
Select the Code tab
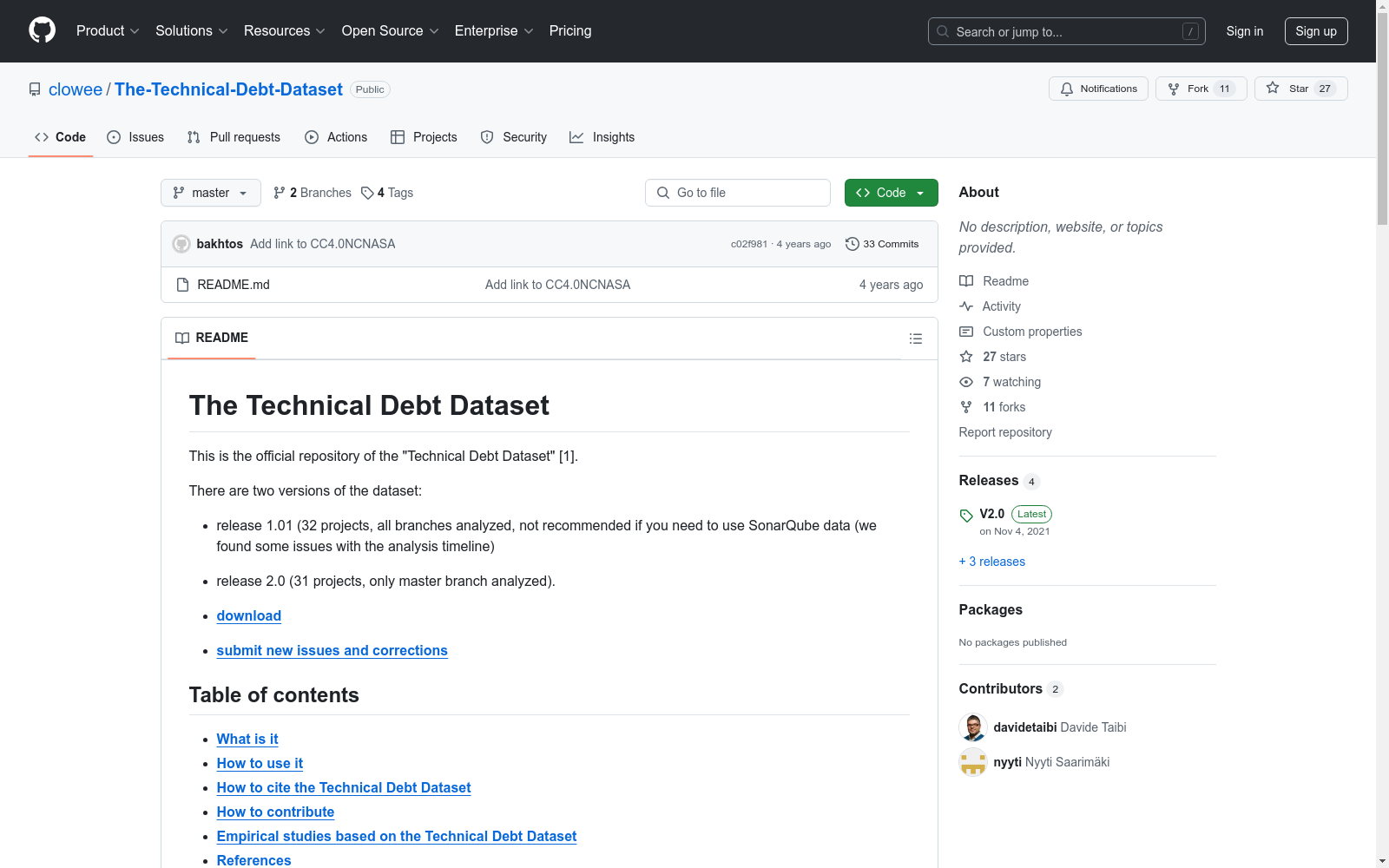pyautogui.click(x=61, y=137)
